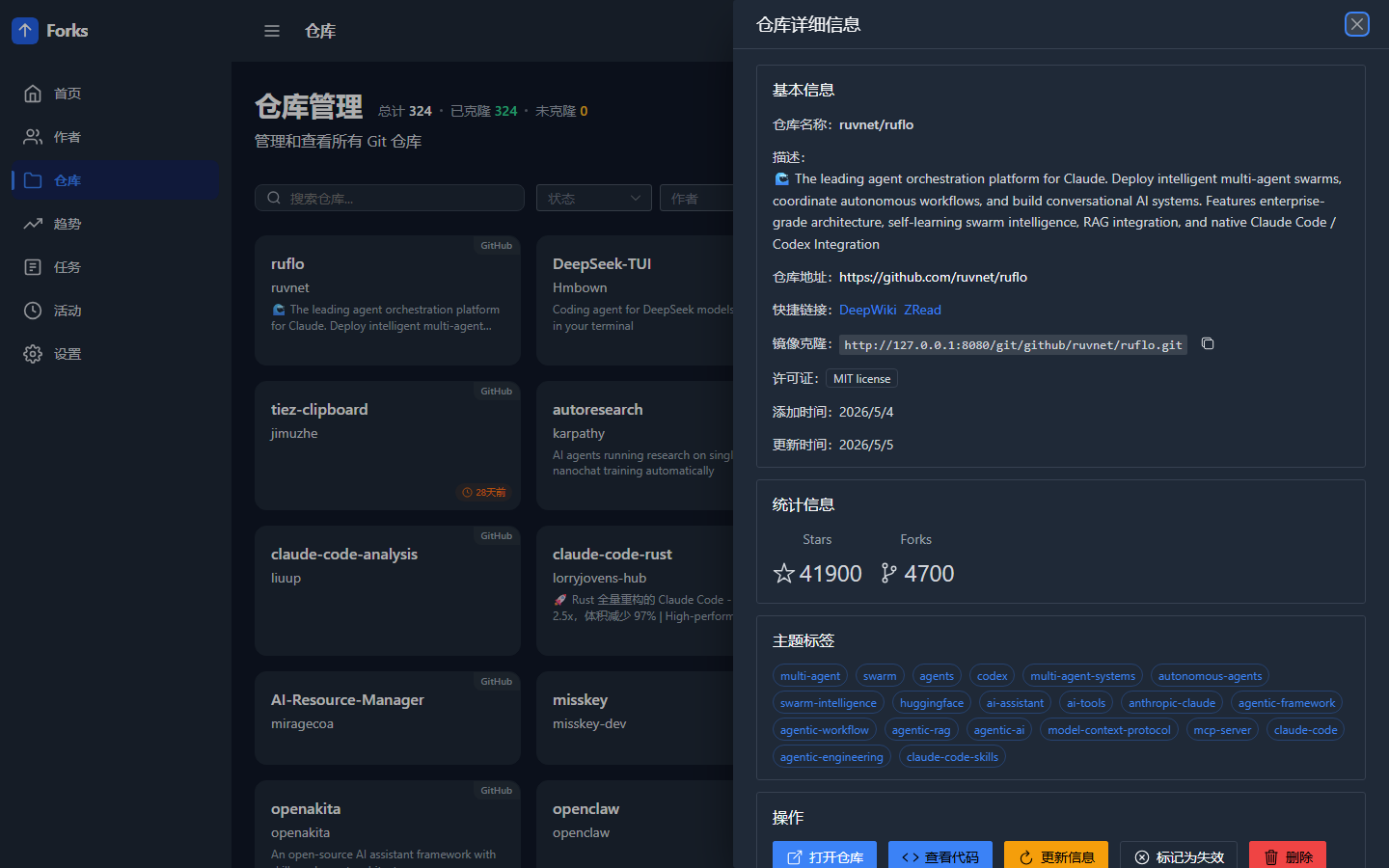
Task: Focus the 搜索仓库 search field
Action: click(x=390, y=198)
